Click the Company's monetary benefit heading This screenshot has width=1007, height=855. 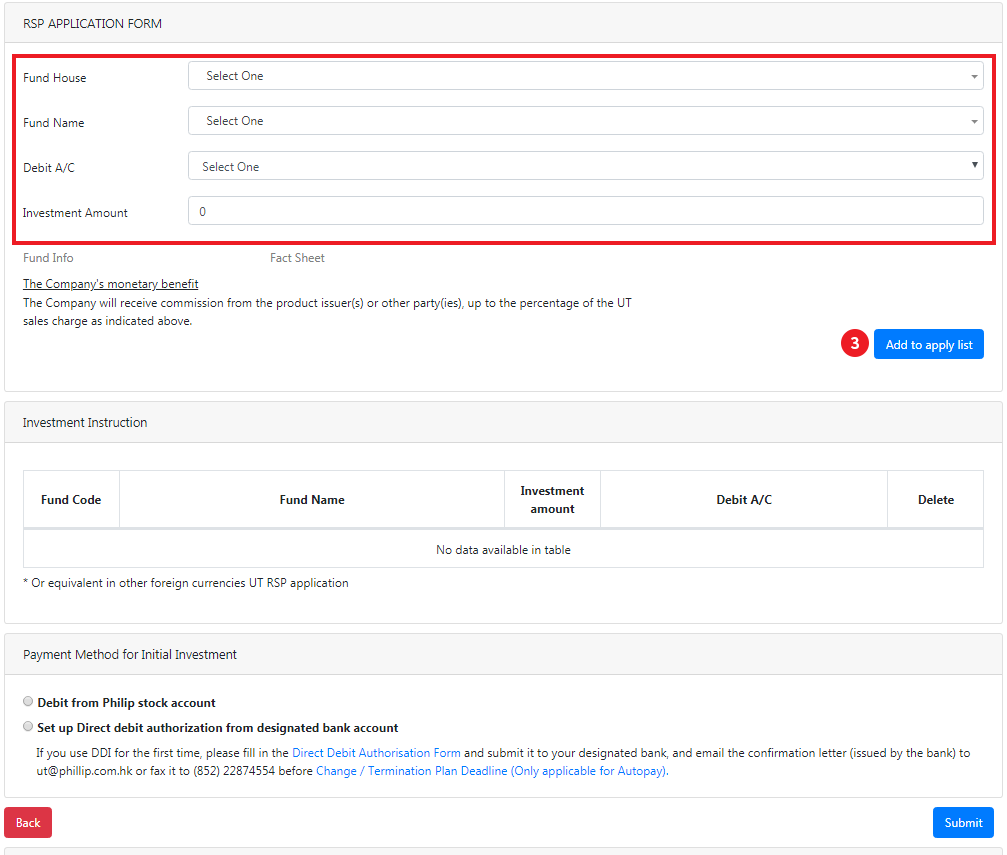click(110, 284)
